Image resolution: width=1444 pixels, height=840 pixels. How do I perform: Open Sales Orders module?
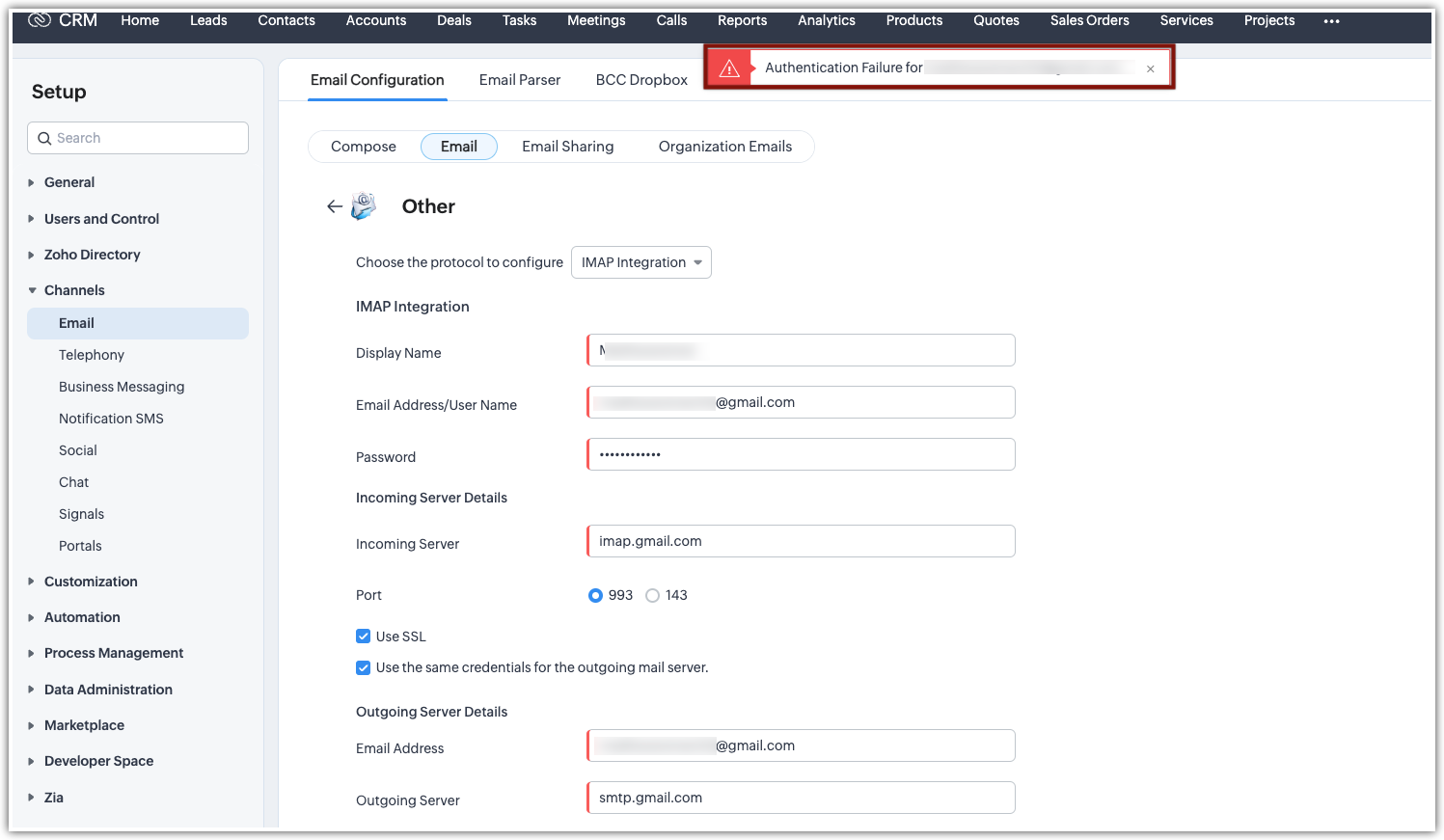point(1090,20)
